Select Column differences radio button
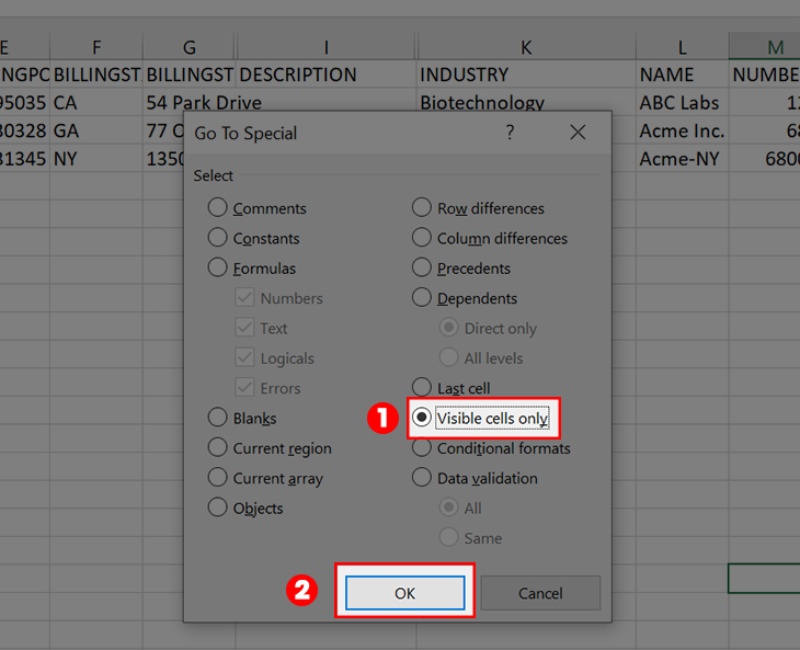Viewport: 800px width, 650px height. pos(422,238)
